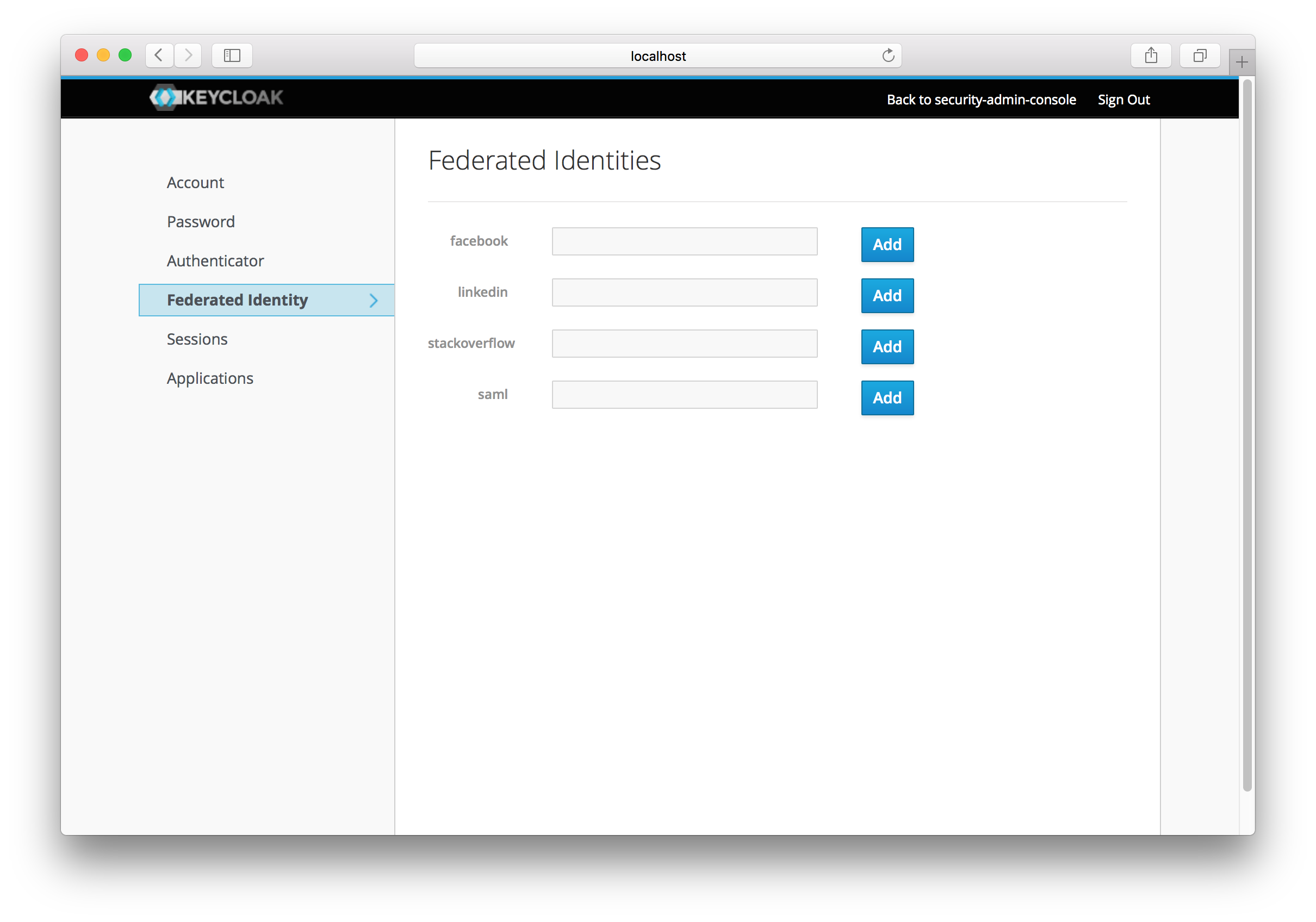
Task: Click the Sign Out link
Action: (x=1123, y=99)
